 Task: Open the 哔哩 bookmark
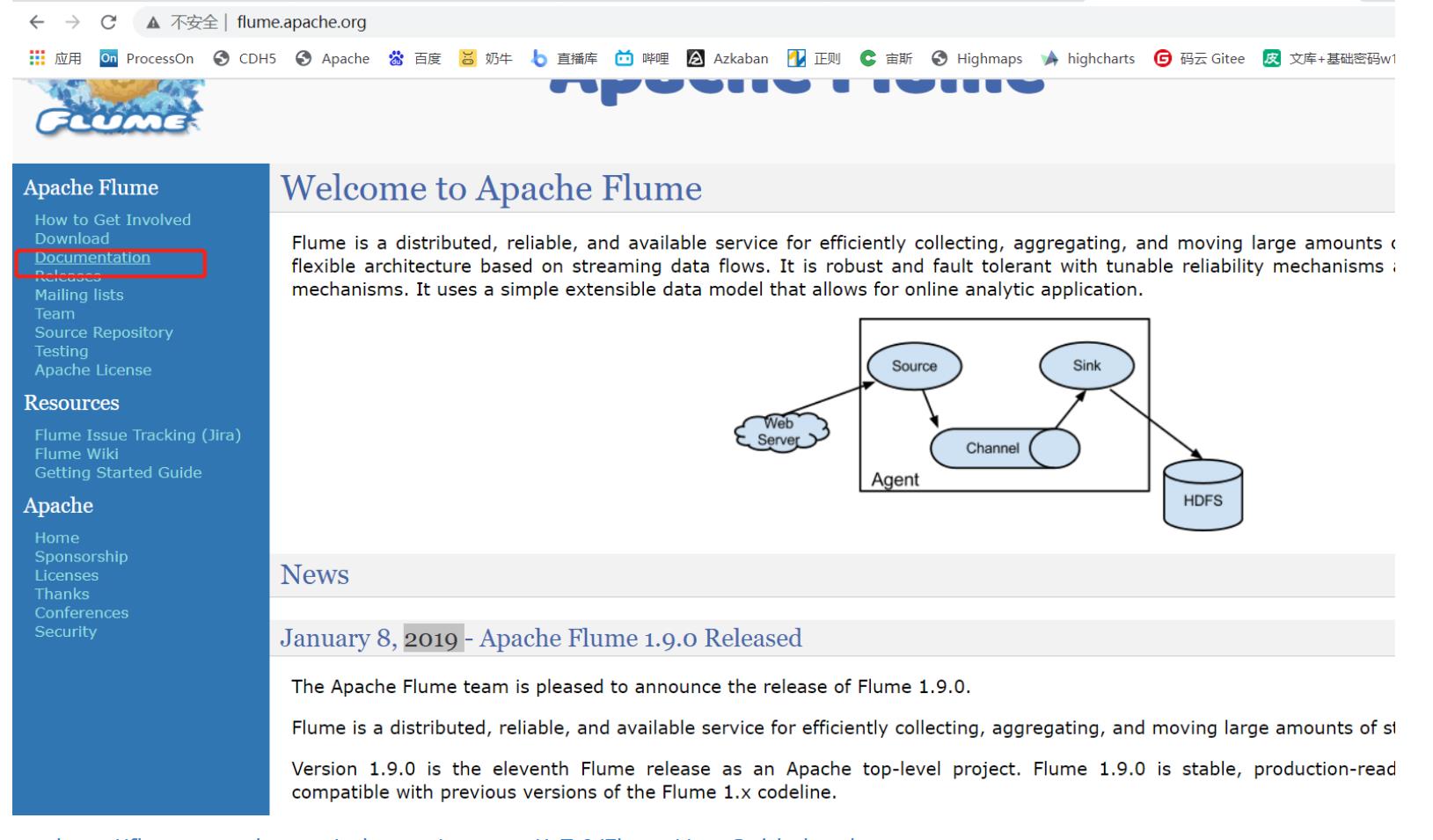pos(642,58)
